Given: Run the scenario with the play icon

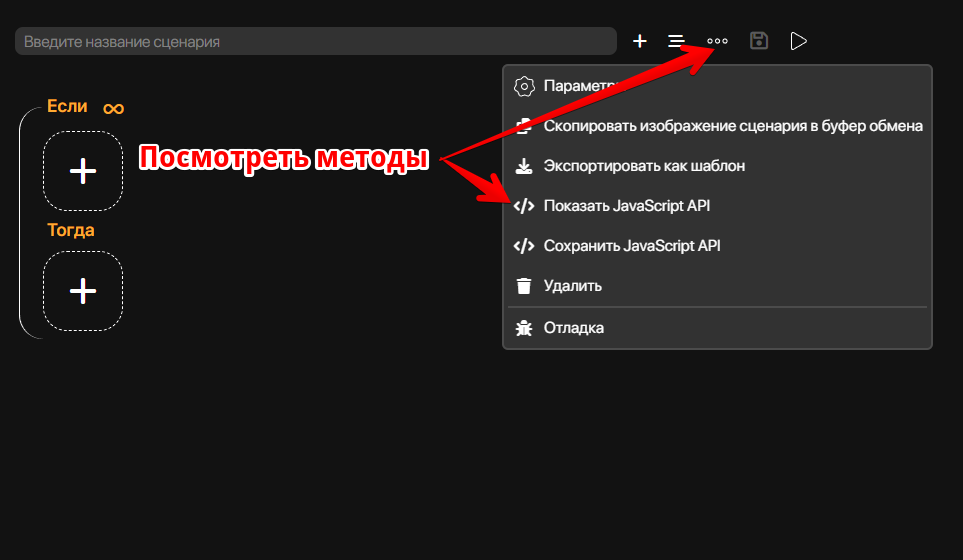Looking at the screenshot, I should tap(798, 41).
